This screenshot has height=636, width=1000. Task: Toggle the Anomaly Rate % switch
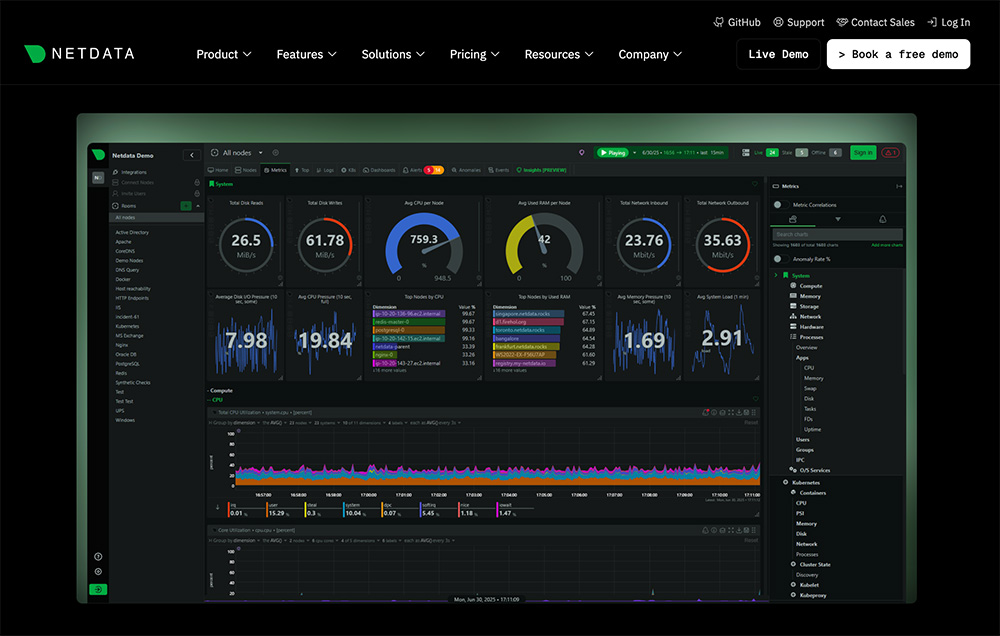(x=779, y=259)
